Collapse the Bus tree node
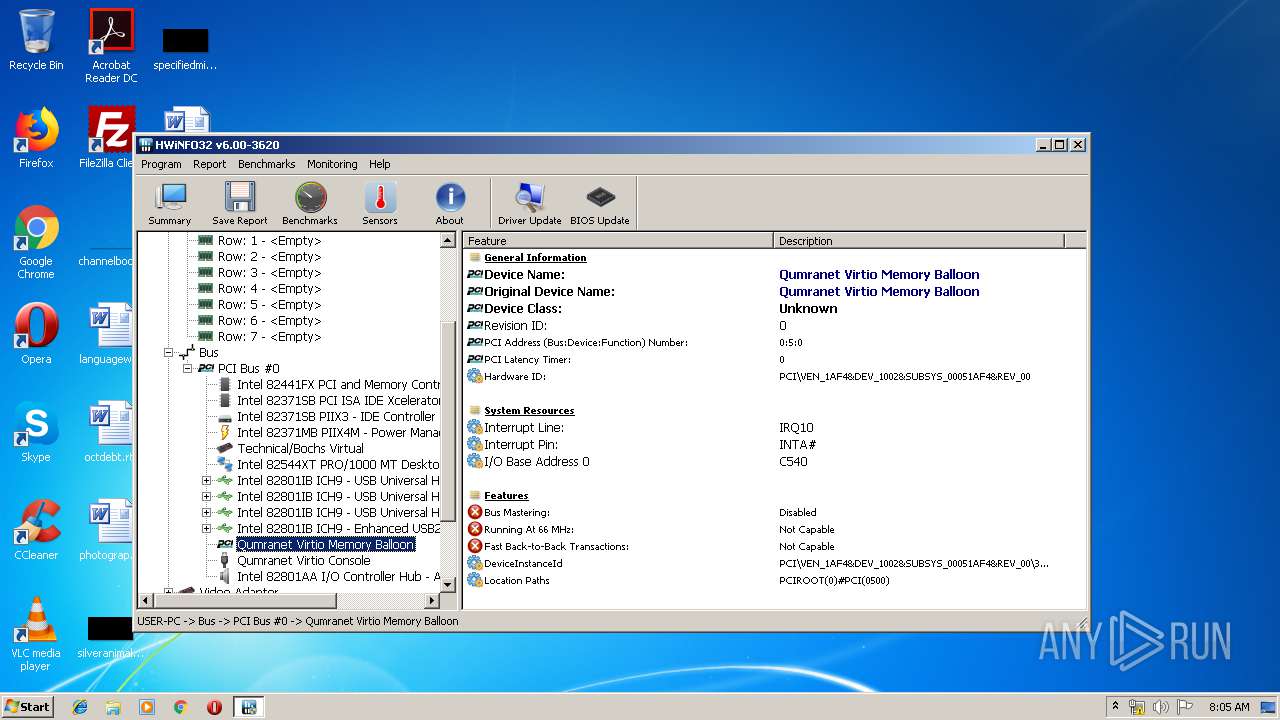The image size is (1280, 720). click(169, 353)
